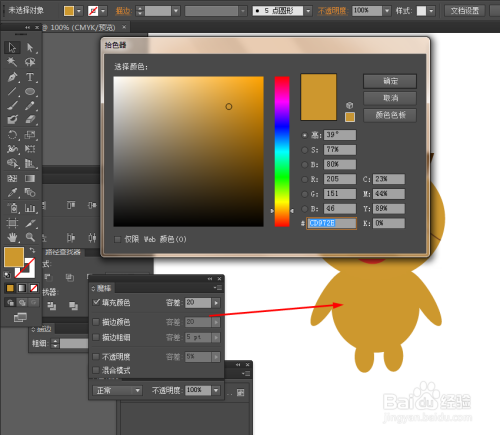Image resolution: width=500 pixels, height=435 pixels.
Task: Select the S saturation radio button
Action: [x=304, y=150]
